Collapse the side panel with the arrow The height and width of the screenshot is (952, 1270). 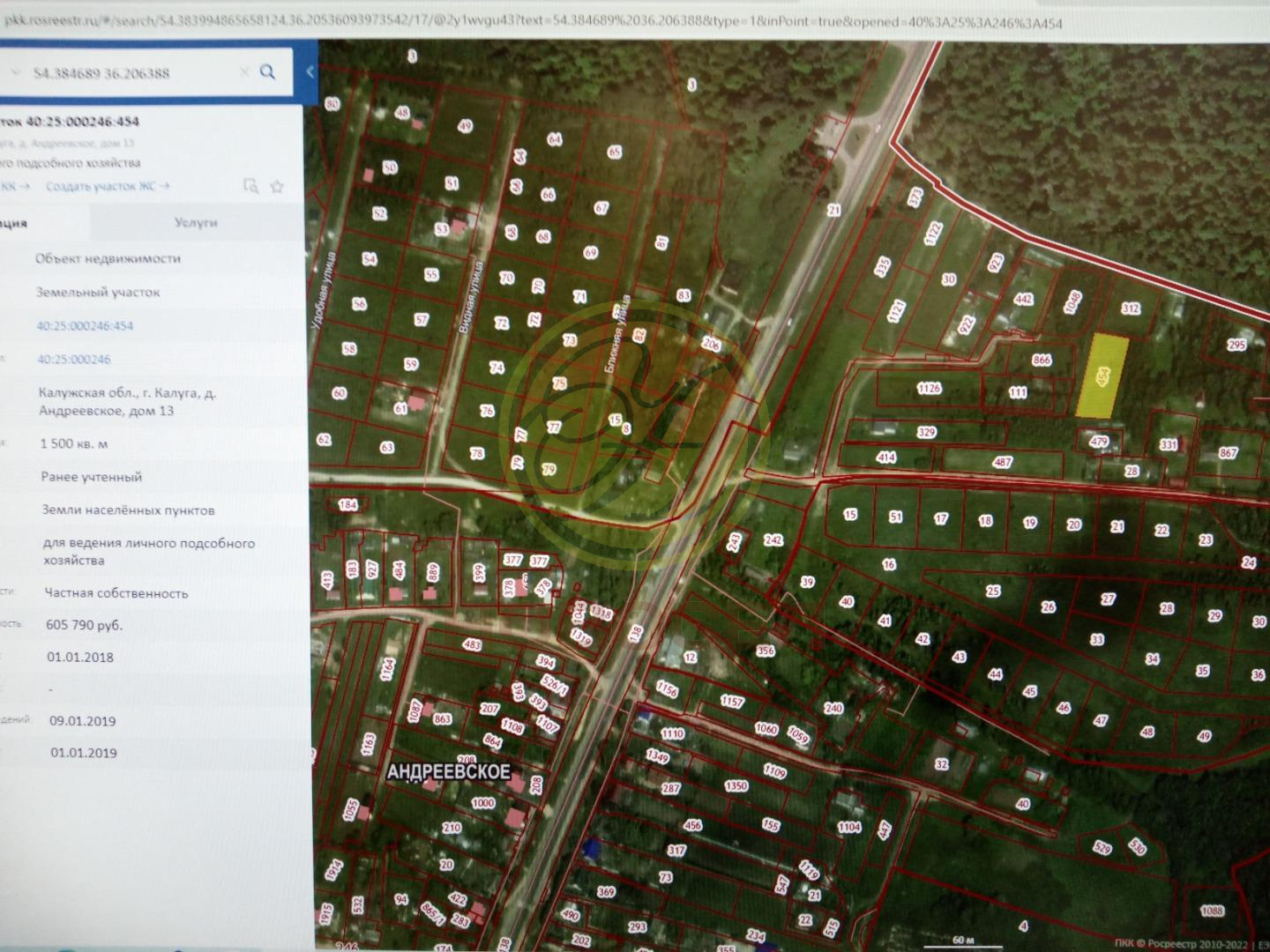pos(310,72)
